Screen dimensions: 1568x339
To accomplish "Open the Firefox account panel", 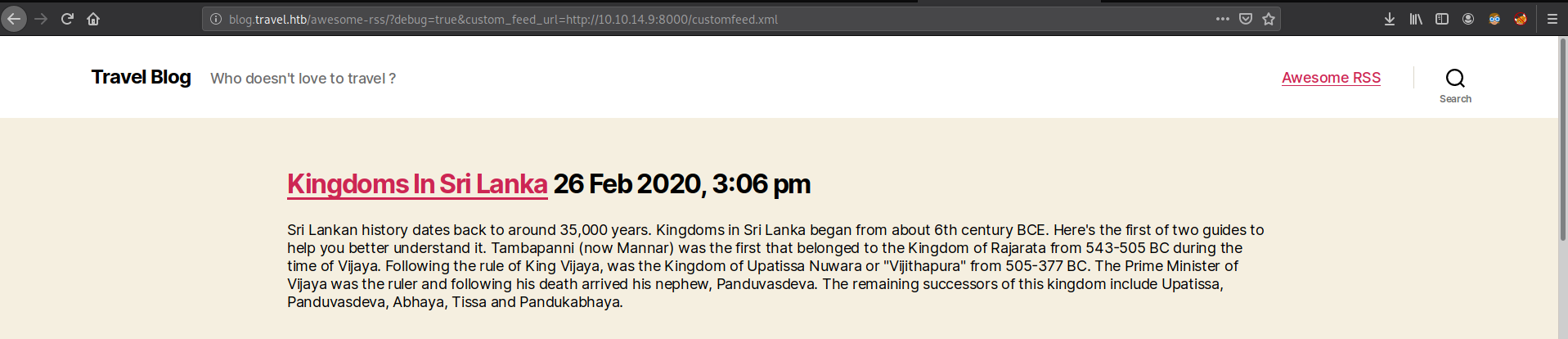I will click(1468, 19).
